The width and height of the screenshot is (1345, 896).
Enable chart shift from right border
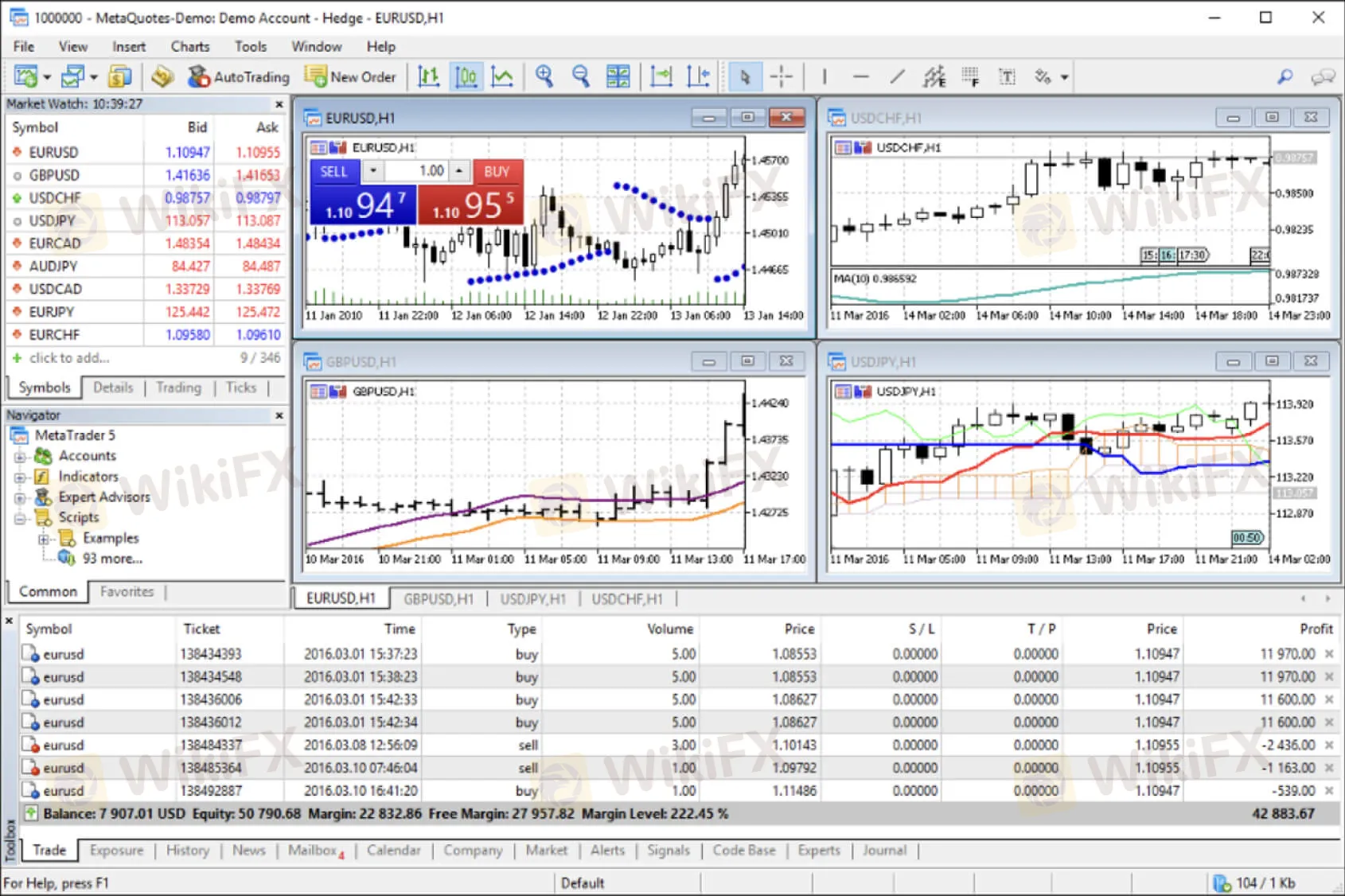[698, 76]
